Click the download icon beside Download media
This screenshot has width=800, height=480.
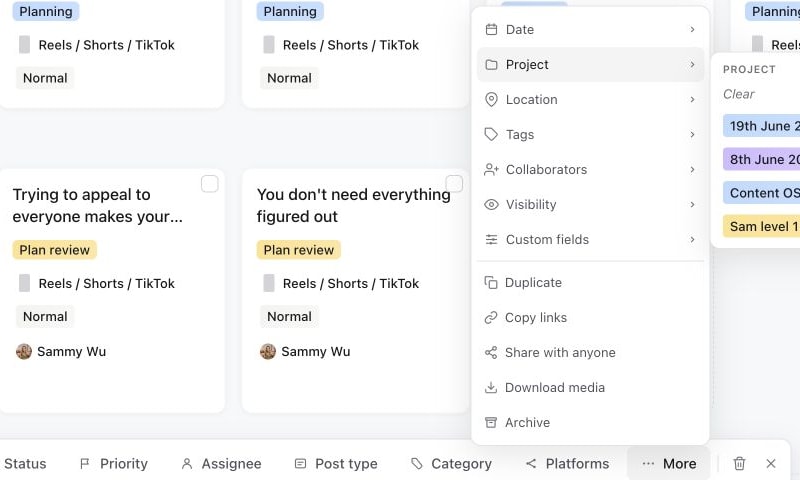tap(490, 388)
